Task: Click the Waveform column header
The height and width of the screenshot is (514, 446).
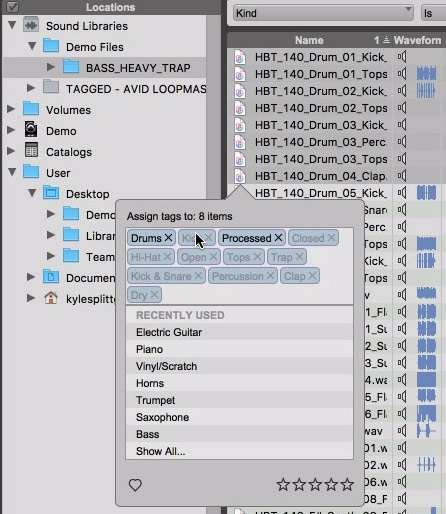Action: tap(417, 40)
